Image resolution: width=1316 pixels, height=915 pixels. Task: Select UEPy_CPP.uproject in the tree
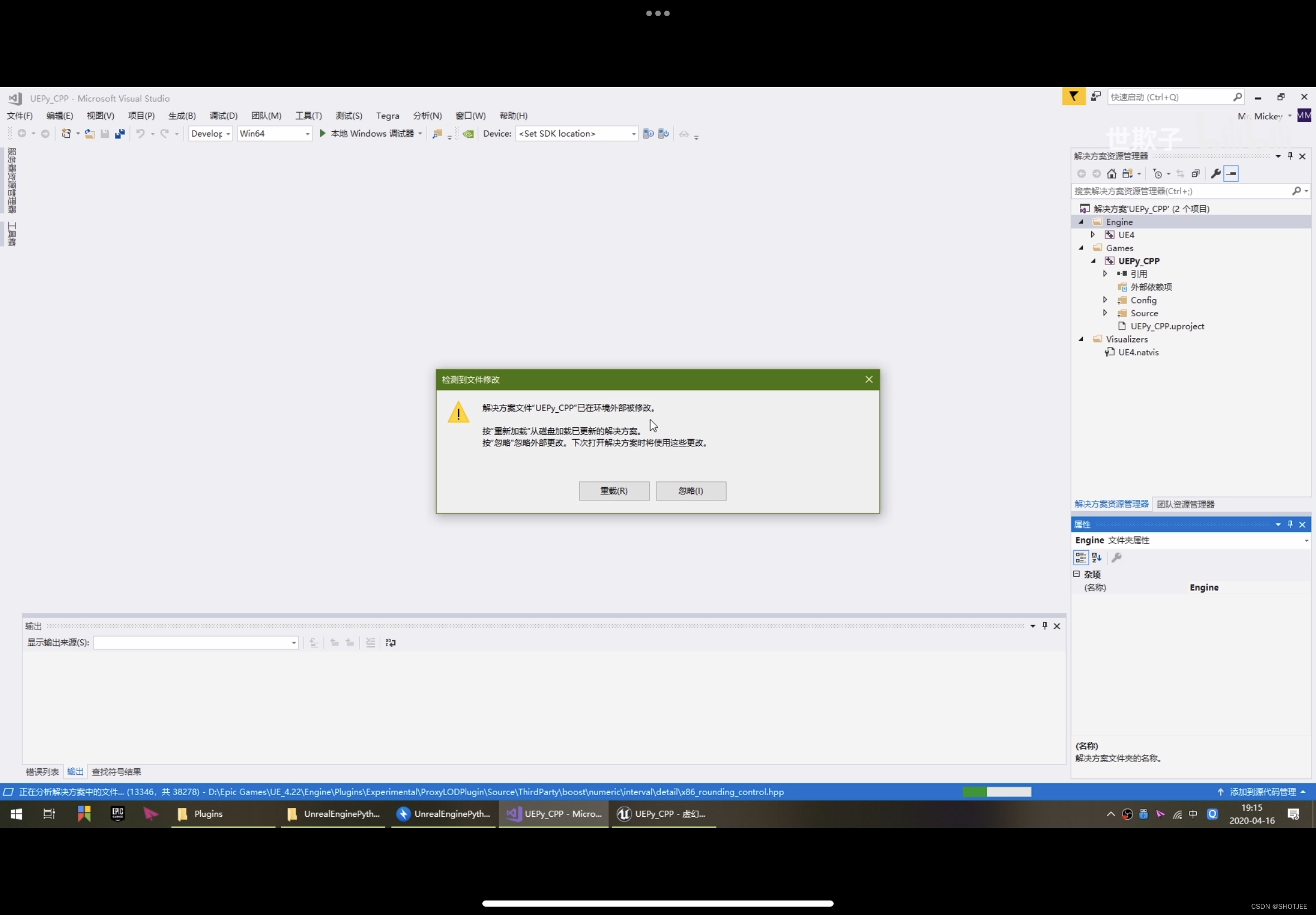pos(1167,326)
